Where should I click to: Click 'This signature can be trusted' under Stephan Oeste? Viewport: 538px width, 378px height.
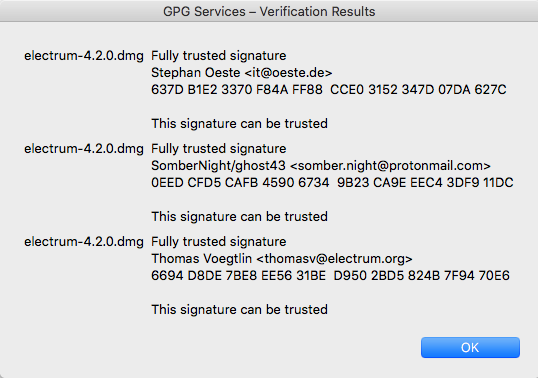(x=239, y=123)
